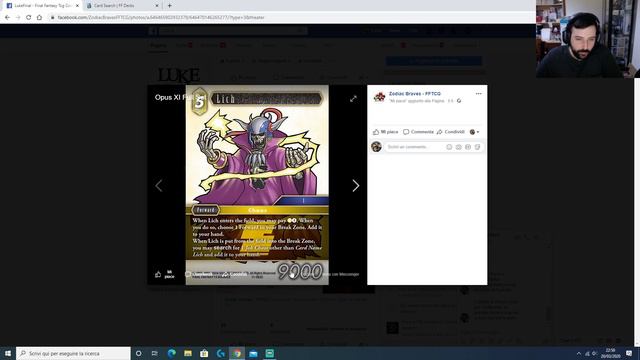This screenshot has height=360, width=640.
Task: Close the Card Search tab
Action: pyautogui.click(x=157, y=6)
